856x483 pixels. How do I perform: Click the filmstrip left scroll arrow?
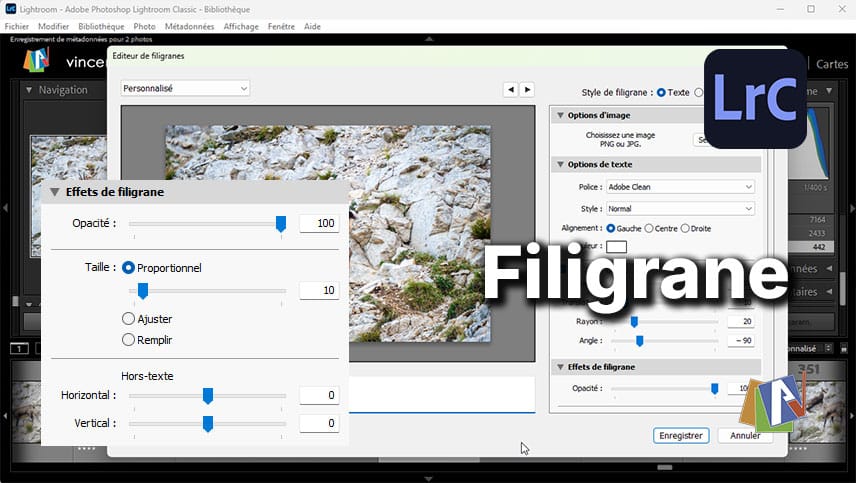tap(5, 416)
